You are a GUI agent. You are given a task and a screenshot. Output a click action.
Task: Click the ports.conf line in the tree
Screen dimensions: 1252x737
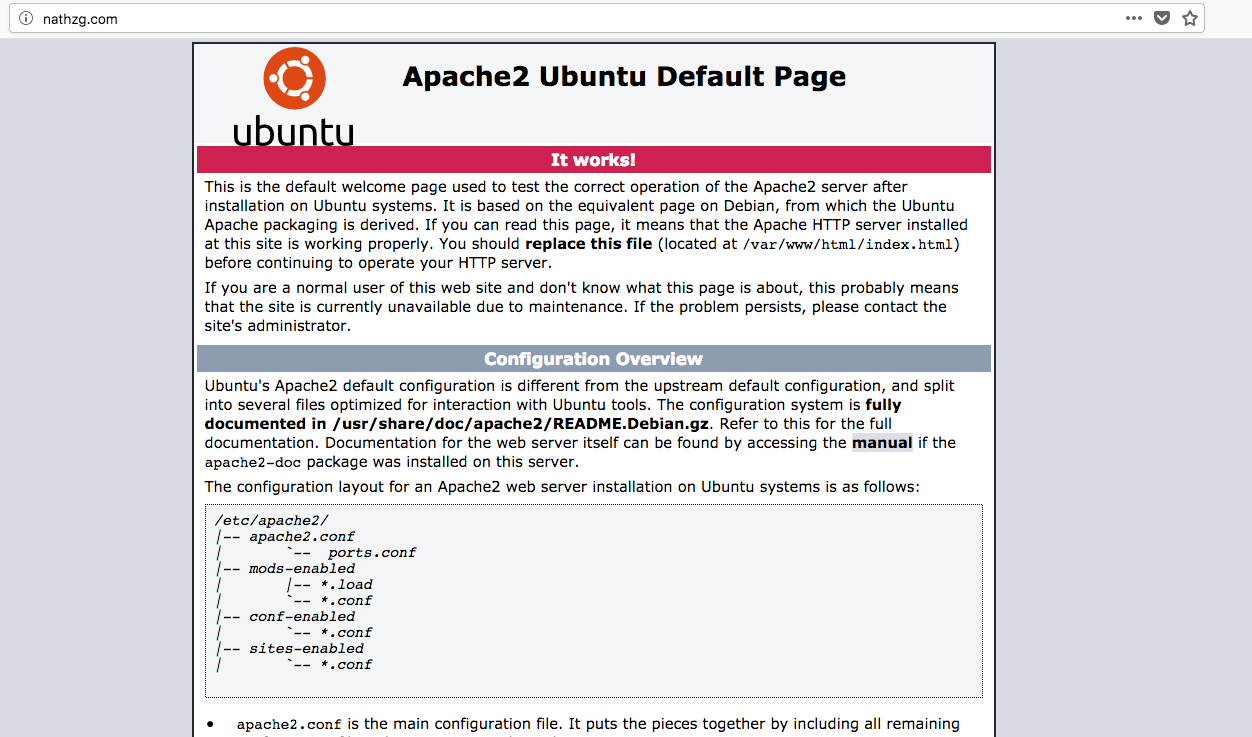pyautogui.click(x=372, y=552)
